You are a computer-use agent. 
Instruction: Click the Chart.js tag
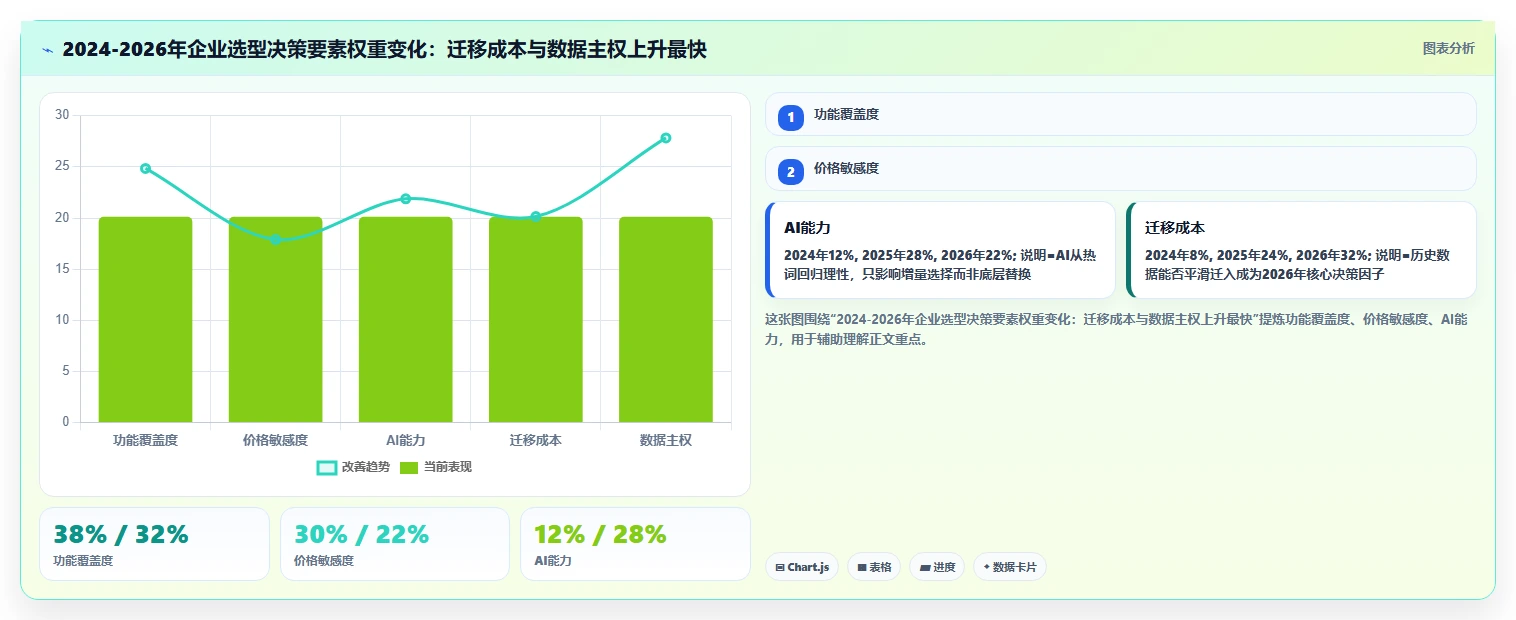coord(802,567)
